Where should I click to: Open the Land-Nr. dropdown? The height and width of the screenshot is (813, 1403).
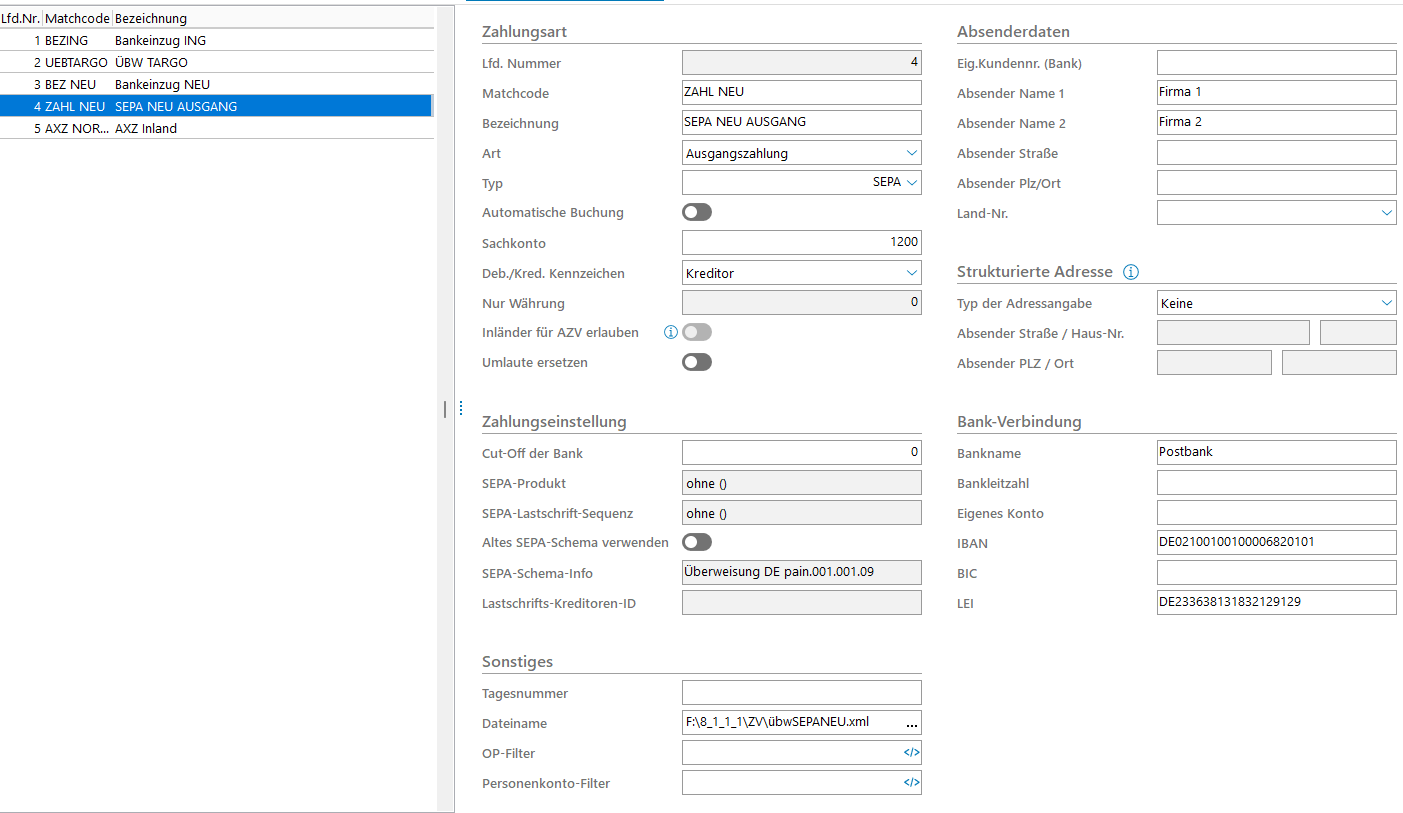(x=1276, y=212)
